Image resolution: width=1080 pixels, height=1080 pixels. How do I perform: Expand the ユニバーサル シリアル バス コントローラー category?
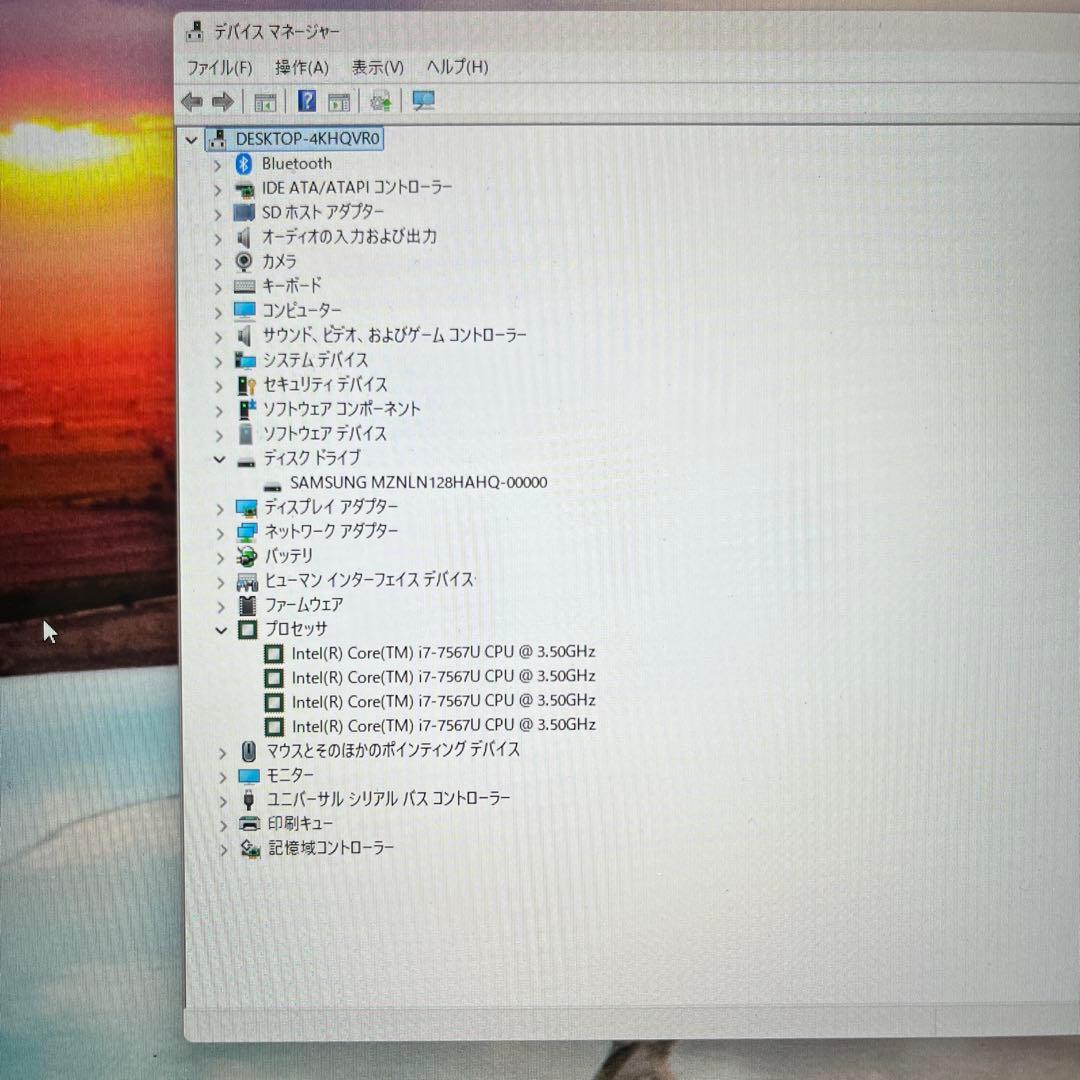coord(222,800)
